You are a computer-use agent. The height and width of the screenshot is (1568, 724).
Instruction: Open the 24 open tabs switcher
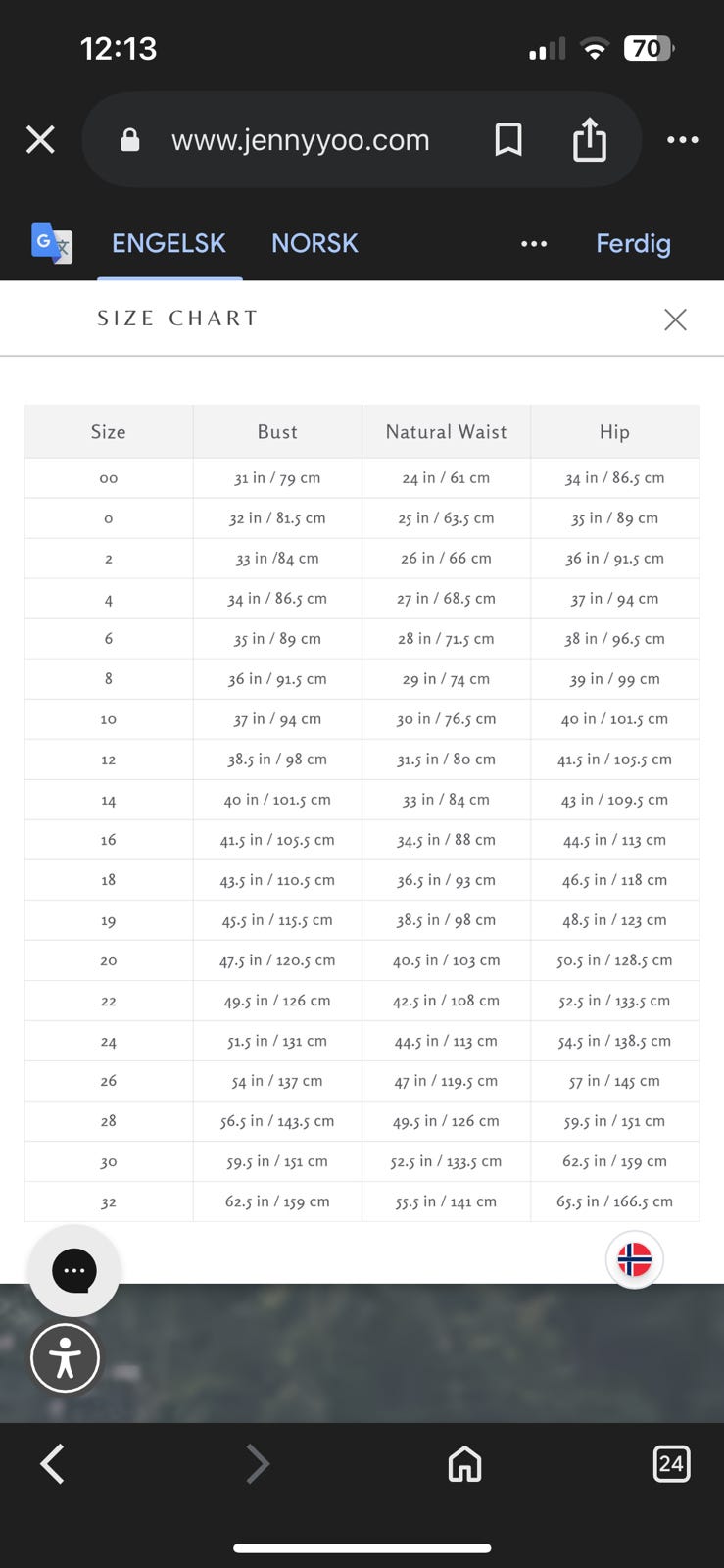(671, 1464)
